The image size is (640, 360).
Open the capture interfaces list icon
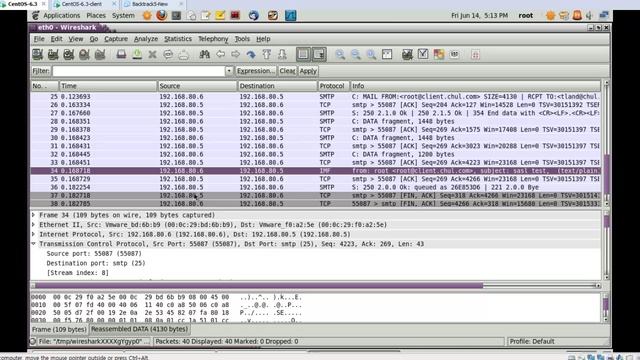point(38,54)
